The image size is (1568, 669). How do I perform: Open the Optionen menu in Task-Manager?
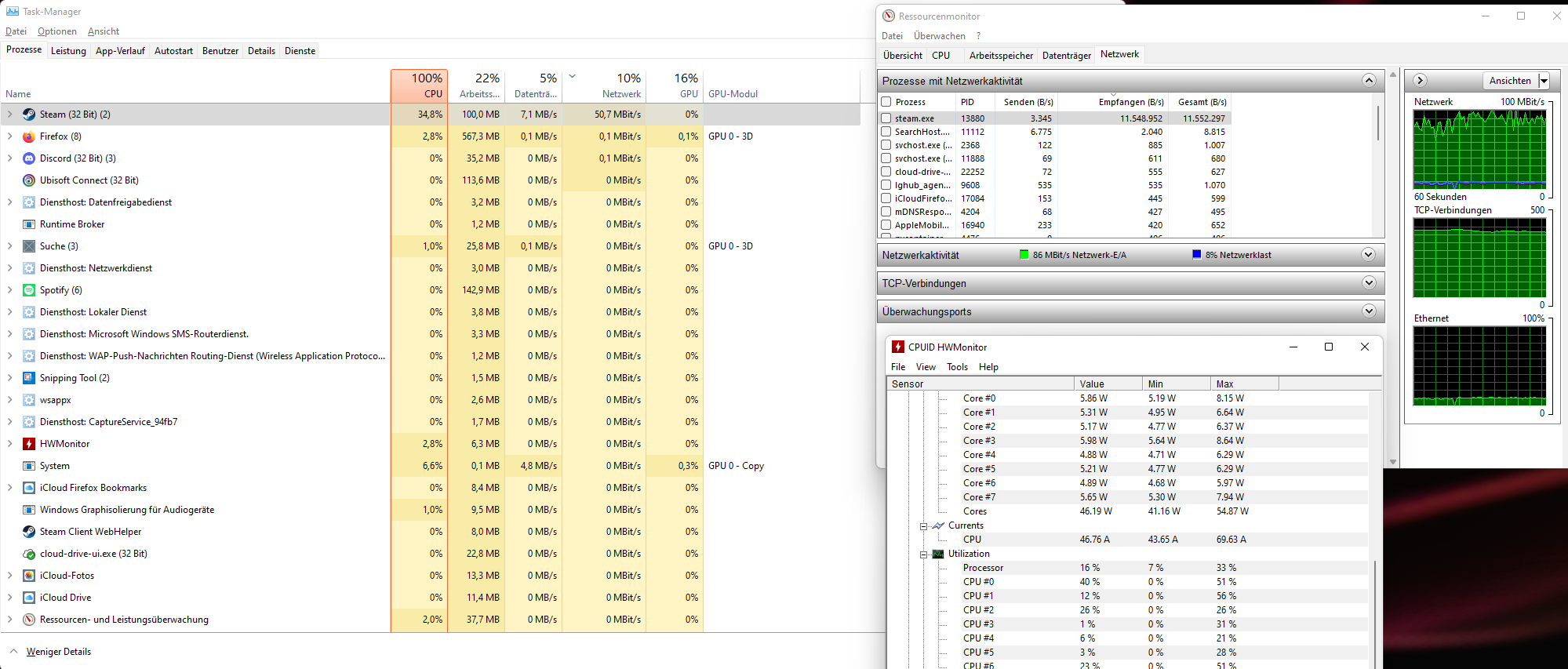click(57, 31)
